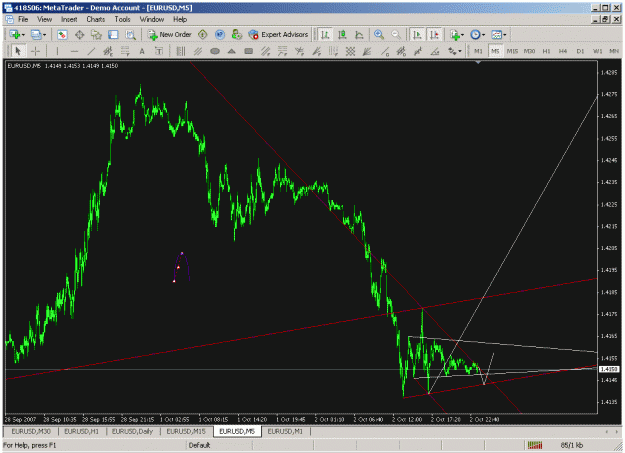Switch chart to bar chart mode
The image size is (625, 453).
(325, 35)
